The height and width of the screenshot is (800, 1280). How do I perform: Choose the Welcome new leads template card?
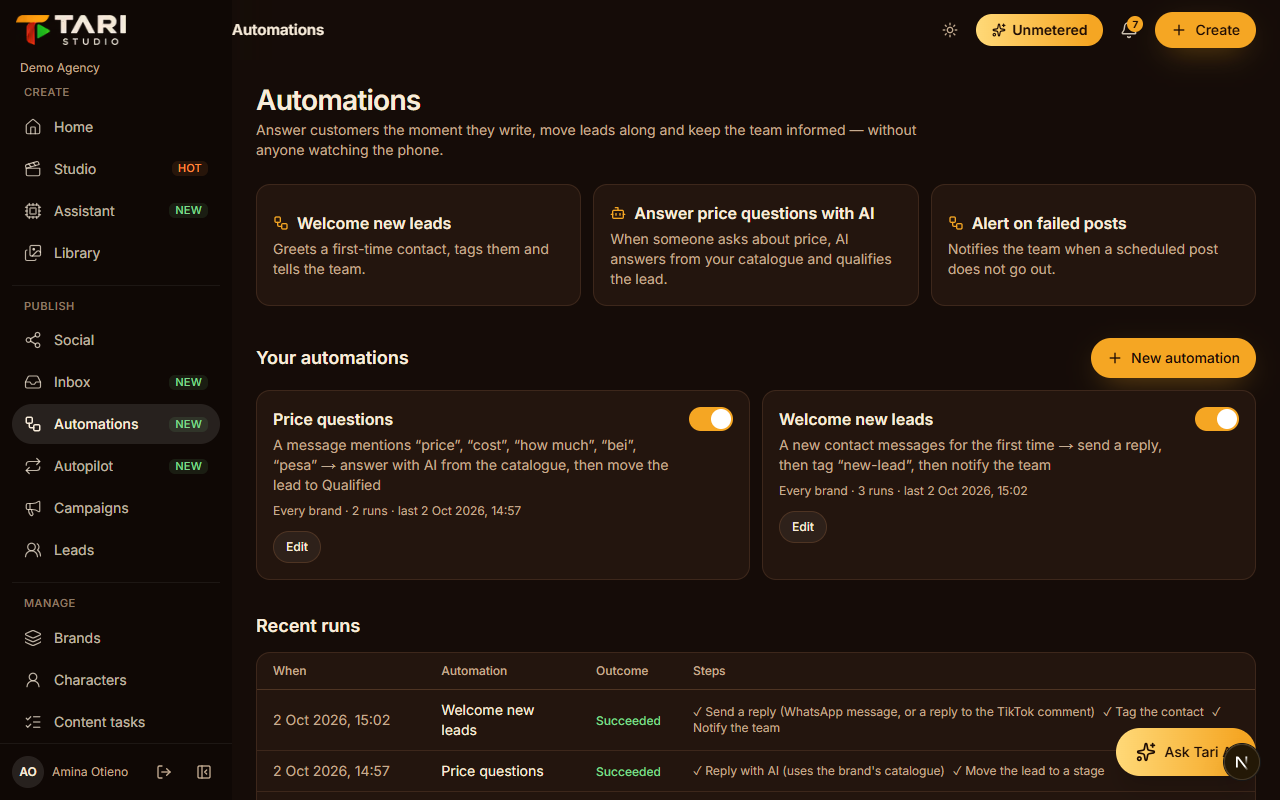tap(418, 245)
